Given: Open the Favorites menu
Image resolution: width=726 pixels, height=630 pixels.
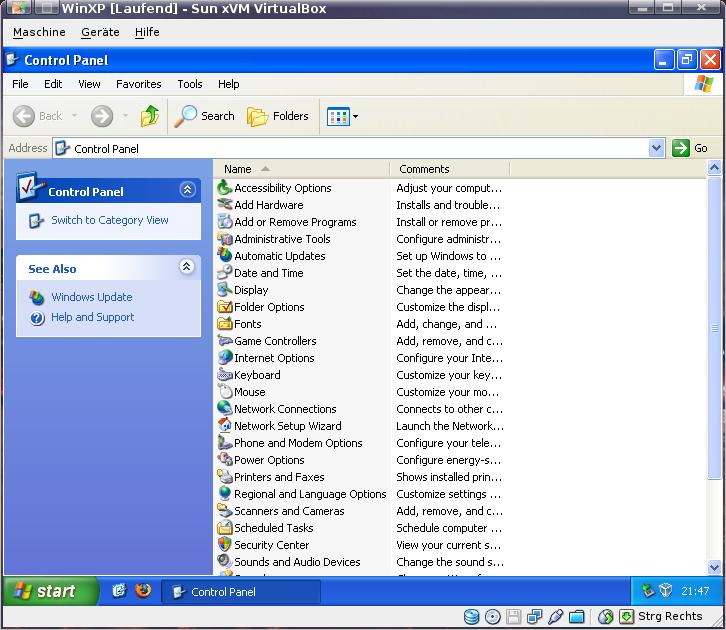Looking at the screenshot, I should (138, 84).
